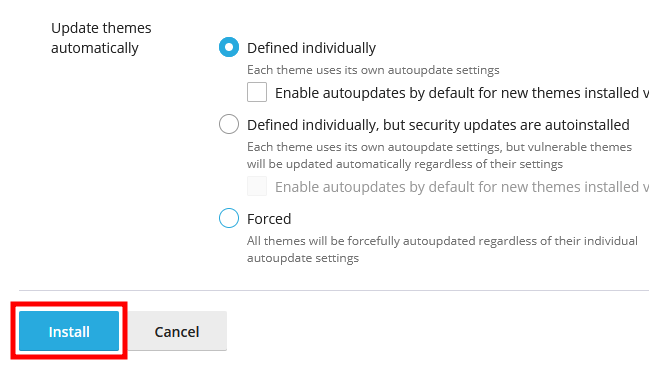649x375 pixels.
Task: Click "Defined individually, but security updates are autoinstalled" label
Action: point(438,125)
